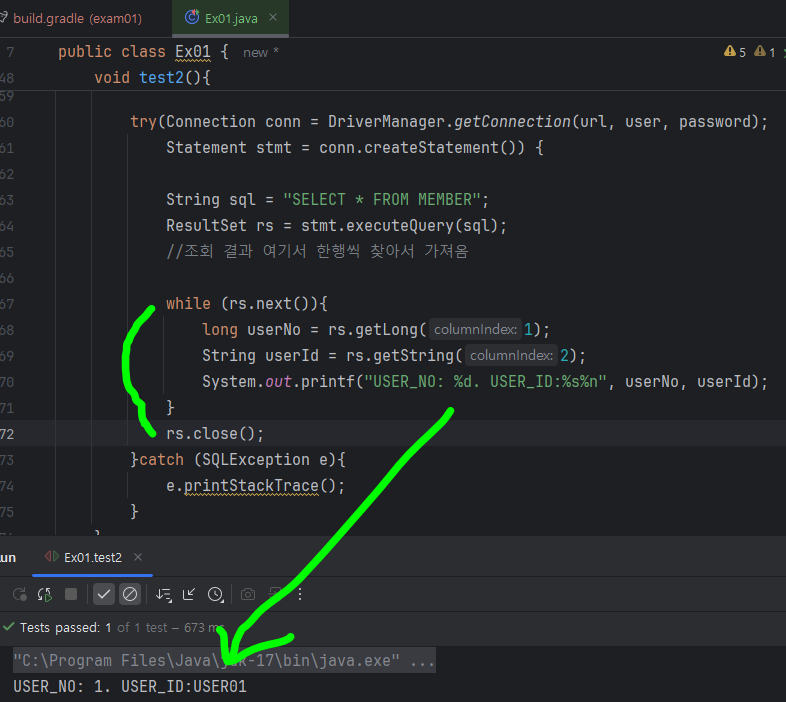Click console line with java.exe path
Viewport: 786px width, 702px height.
click(224, 660)
